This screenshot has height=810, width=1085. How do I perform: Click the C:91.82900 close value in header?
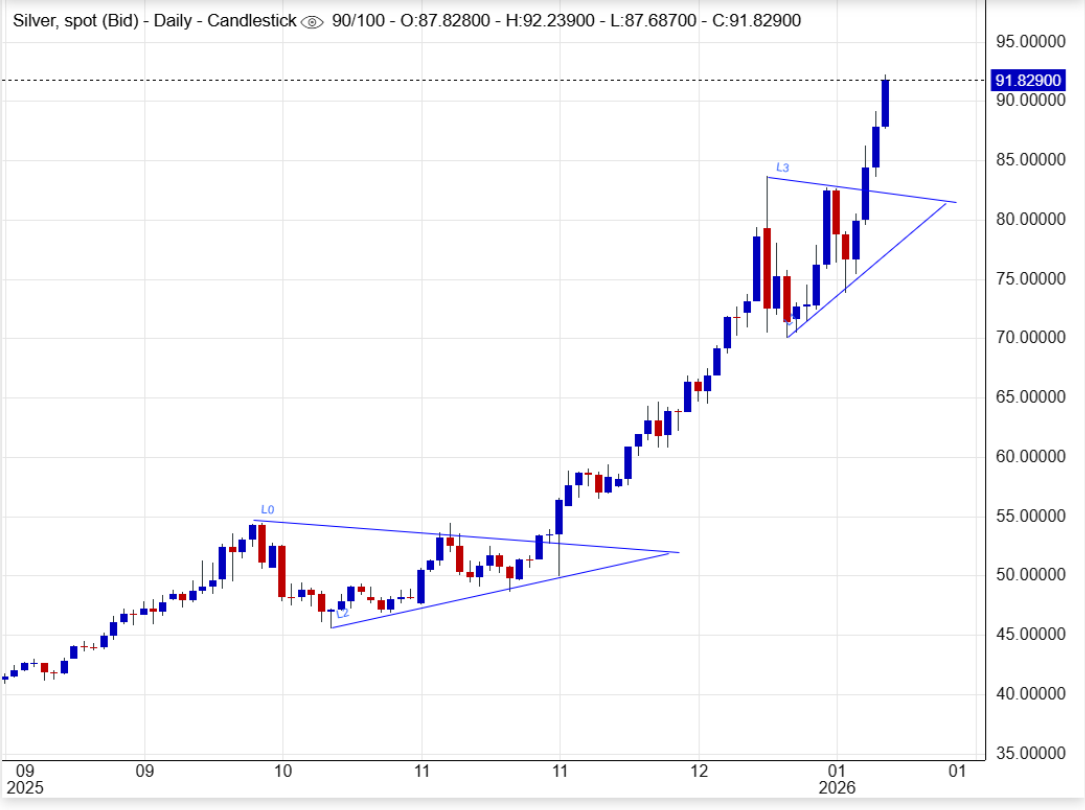tap(756, 21)
